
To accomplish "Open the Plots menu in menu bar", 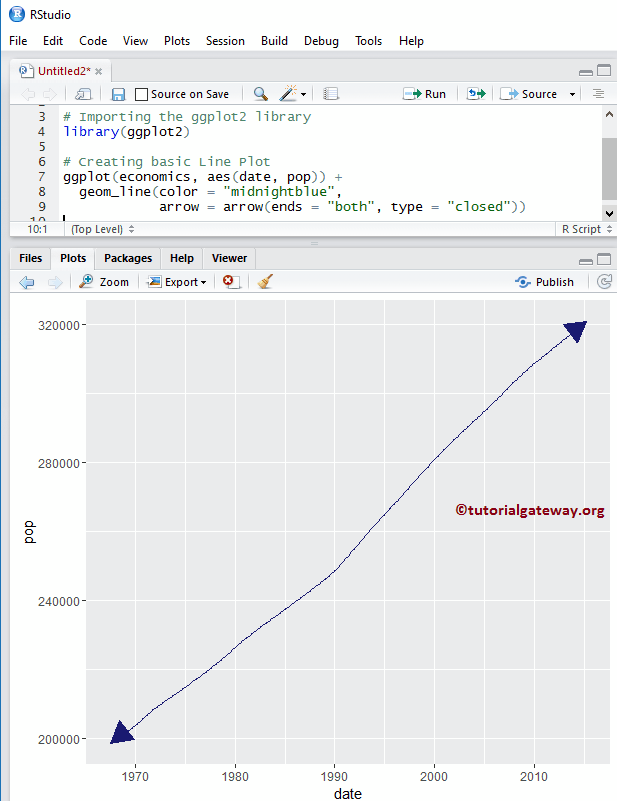I will point(177,41).
